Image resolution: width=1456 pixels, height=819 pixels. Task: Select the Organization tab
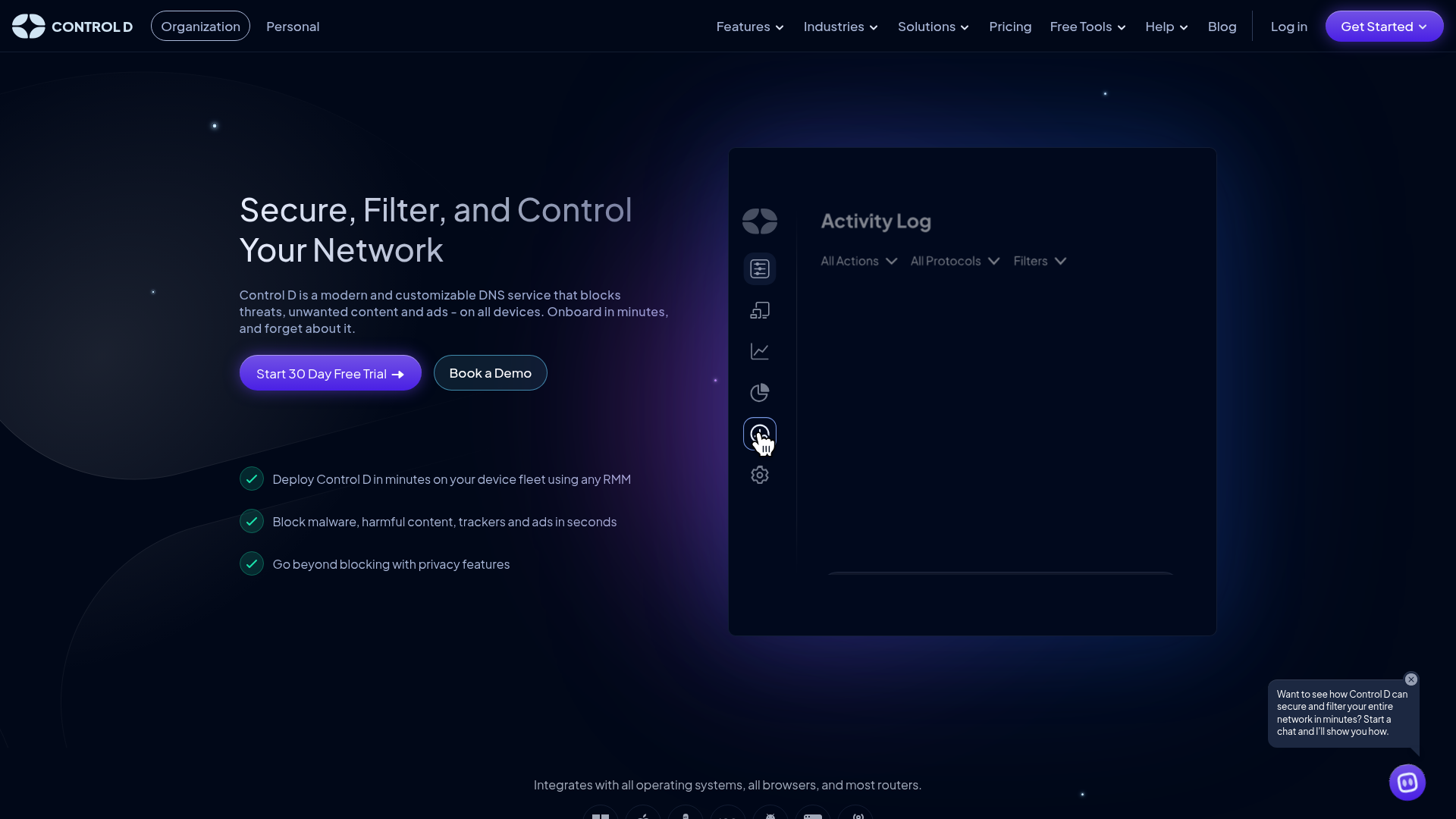pos(200,26)
